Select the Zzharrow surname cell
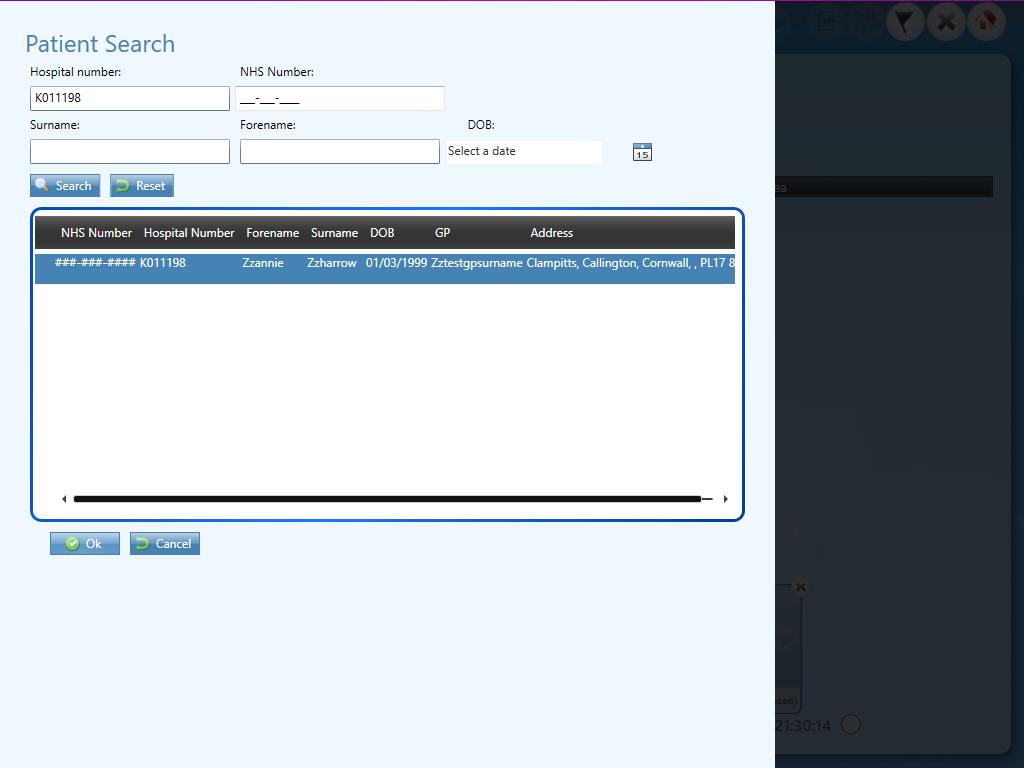The width and height of the screenshot is (1024, 768). tap(332, 263)
